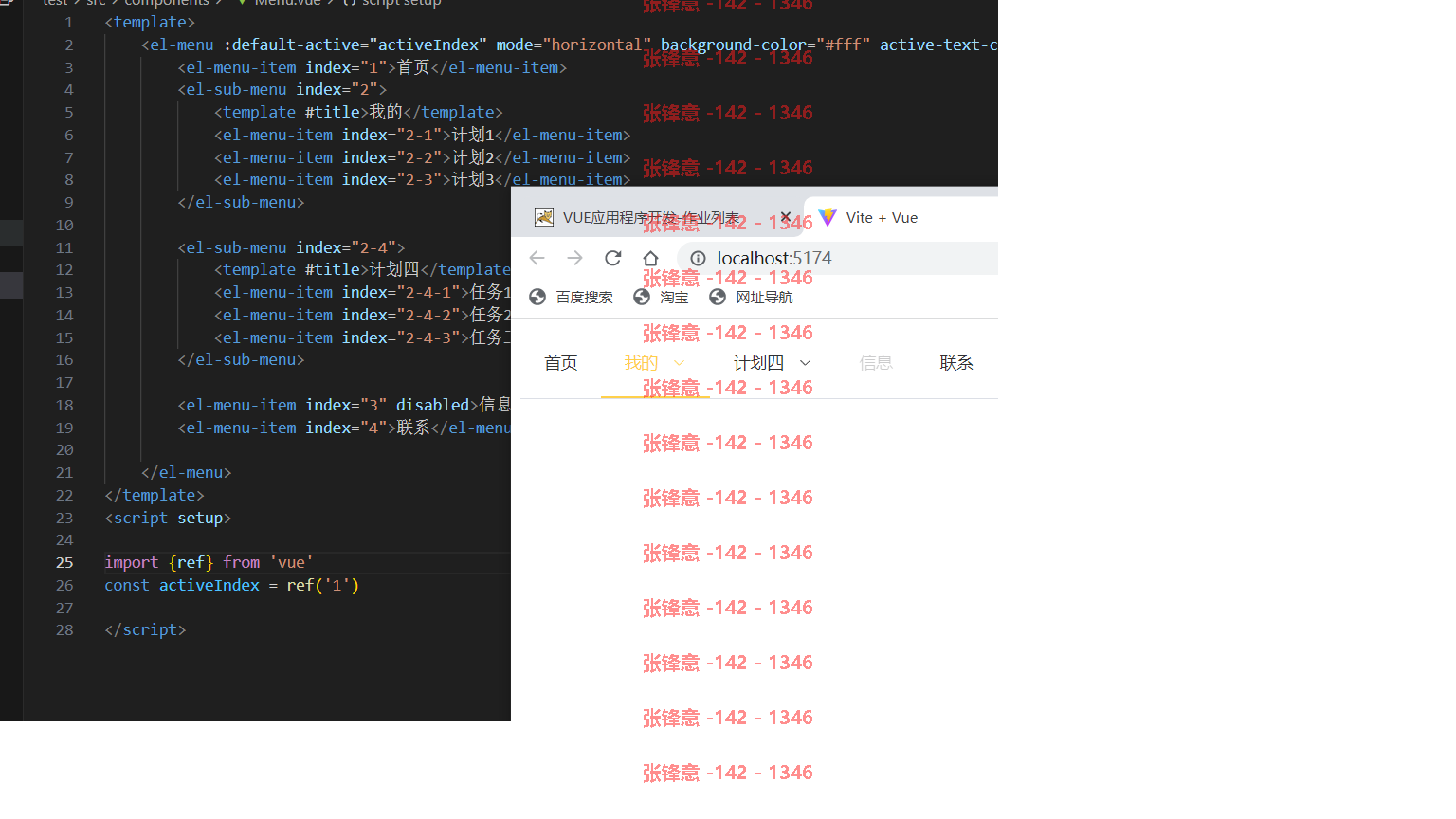Image resolution: width=1456 pixels, height=819 pixels.
Task: Click the <script setup> tag on line 23
Action: click(168, 519)
